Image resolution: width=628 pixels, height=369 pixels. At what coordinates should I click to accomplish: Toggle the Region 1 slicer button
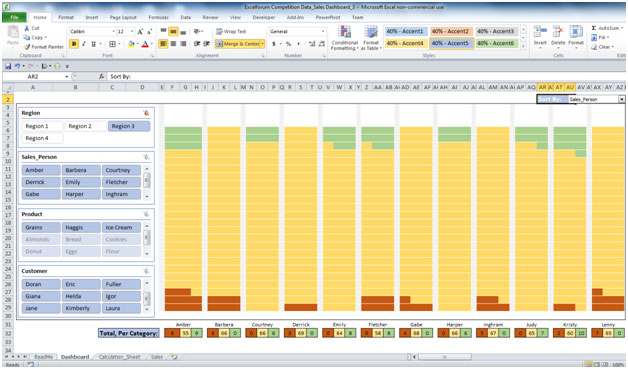42,126
